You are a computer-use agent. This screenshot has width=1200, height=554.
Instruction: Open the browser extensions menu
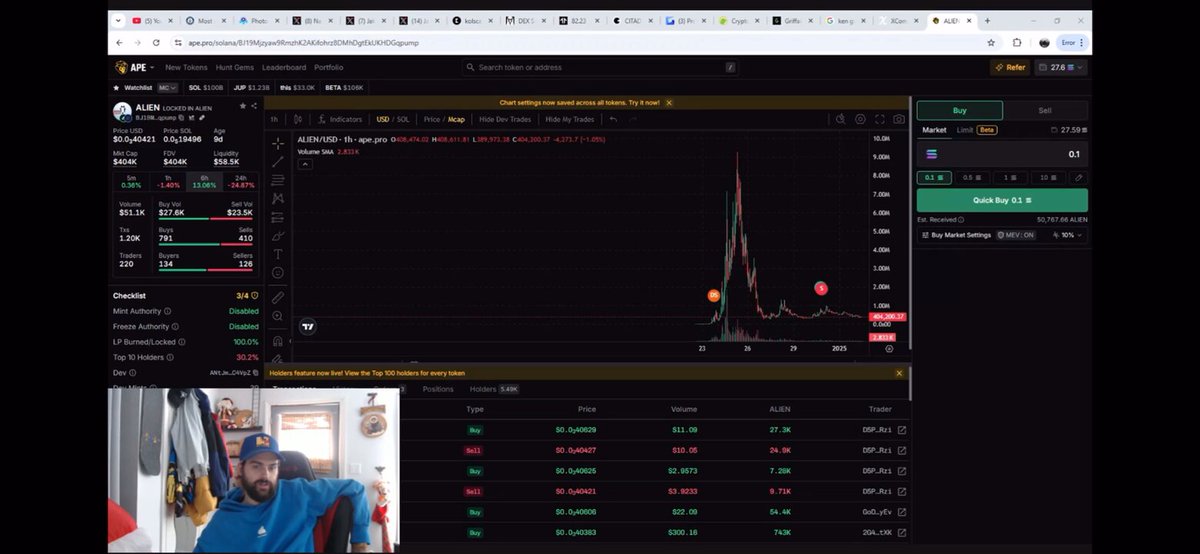1017,43
